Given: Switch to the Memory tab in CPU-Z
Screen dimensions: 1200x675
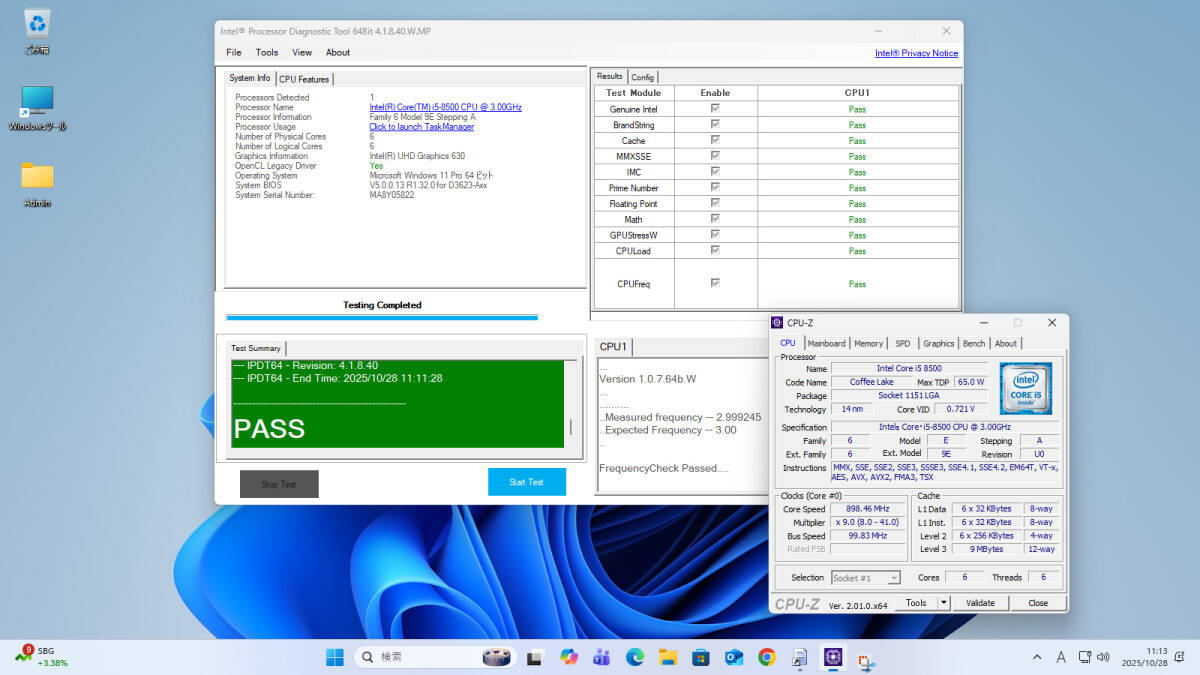Looking at the screenshot, I should click(868, 343).
